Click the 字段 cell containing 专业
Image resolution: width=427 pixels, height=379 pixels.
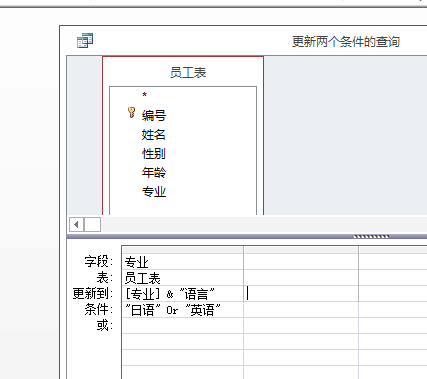tap(183, 262)
